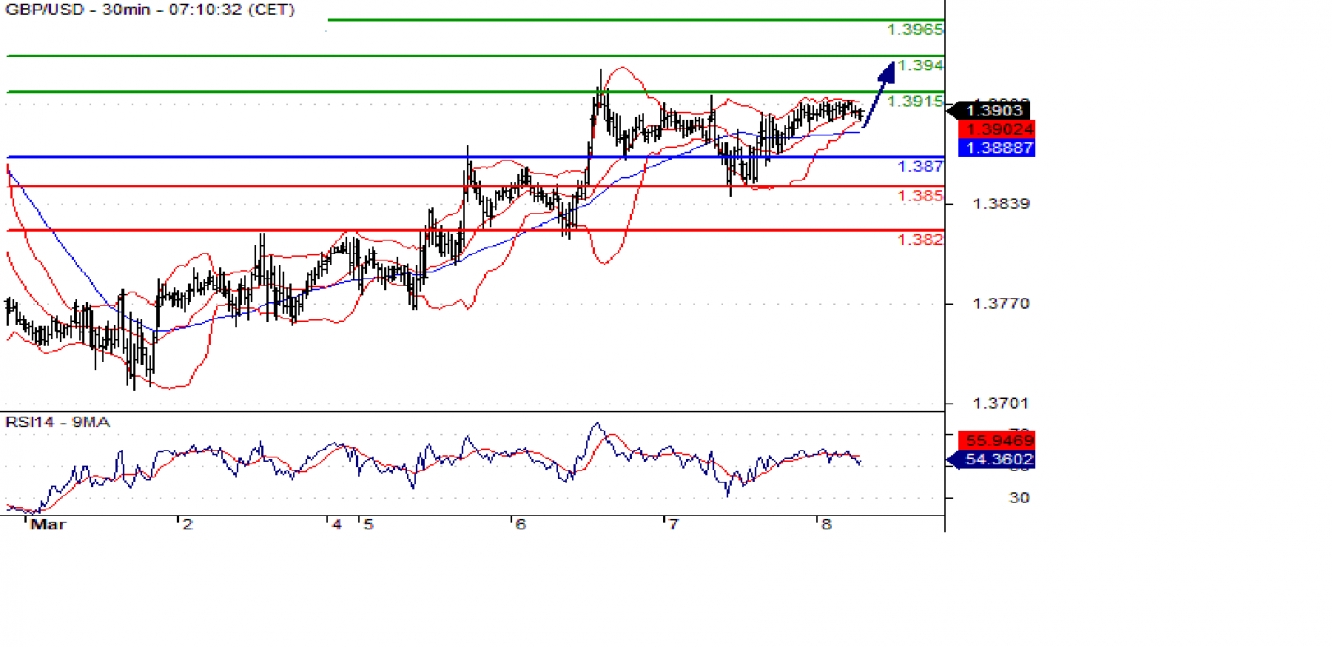Click the red 1.382 support level label
Viewport: 1332px width, 647px height.
pos(919,239)
